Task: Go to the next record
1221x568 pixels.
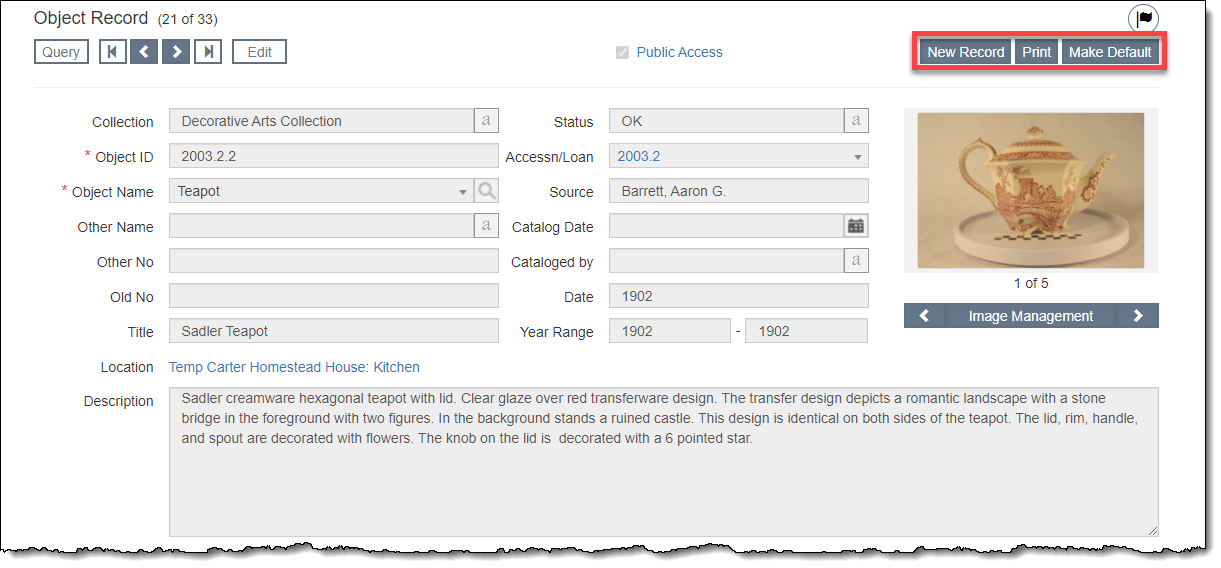Action: pyautogui.click(x=176, y=52)
